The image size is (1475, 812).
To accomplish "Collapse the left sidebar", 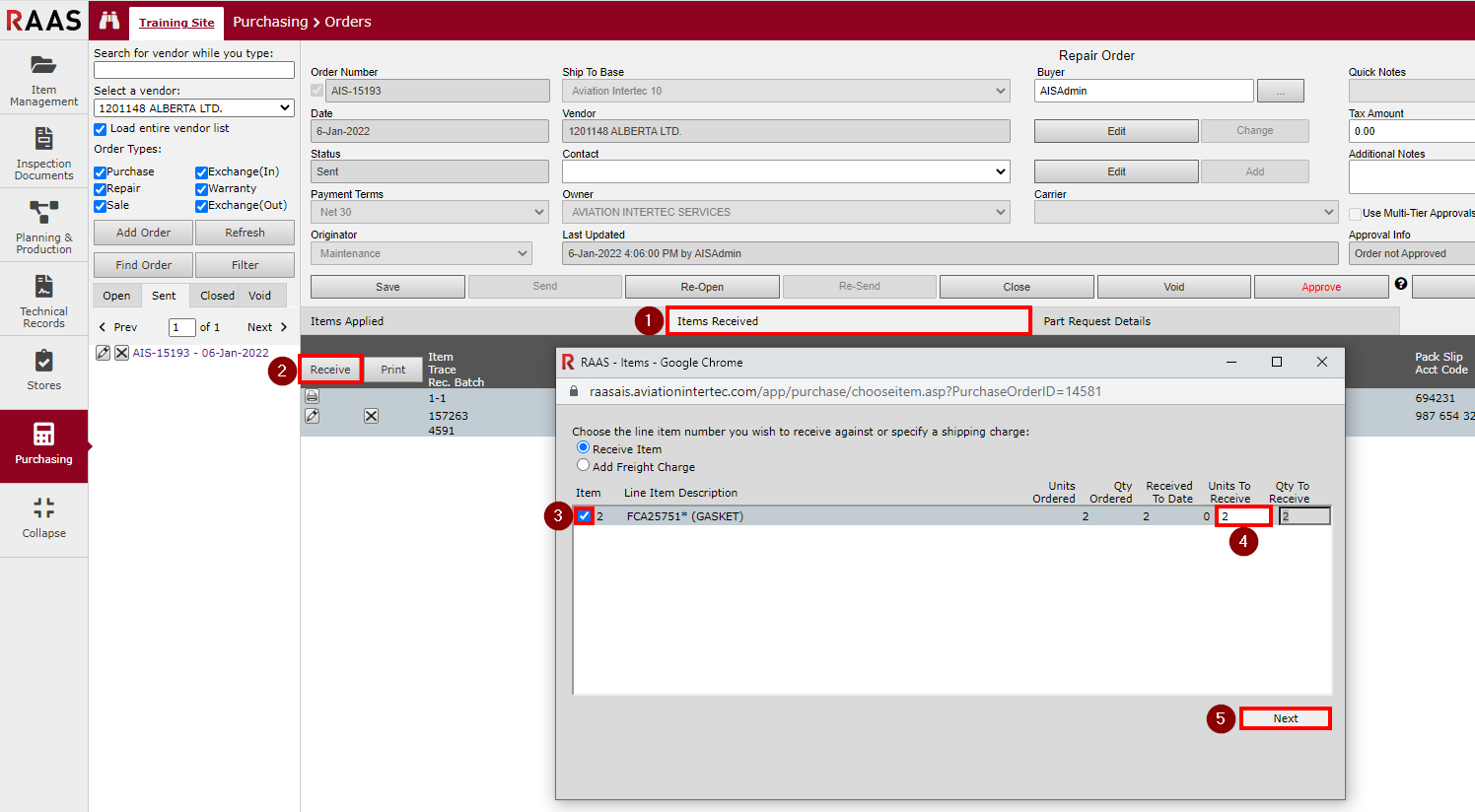I will (x=43, y=518).
